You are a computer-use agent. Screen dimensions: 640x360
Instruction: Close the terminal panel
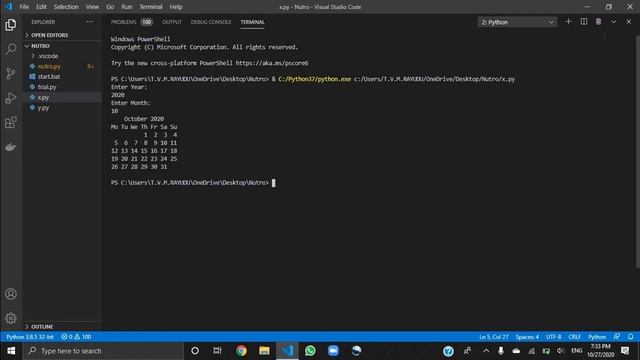(629, 22)
